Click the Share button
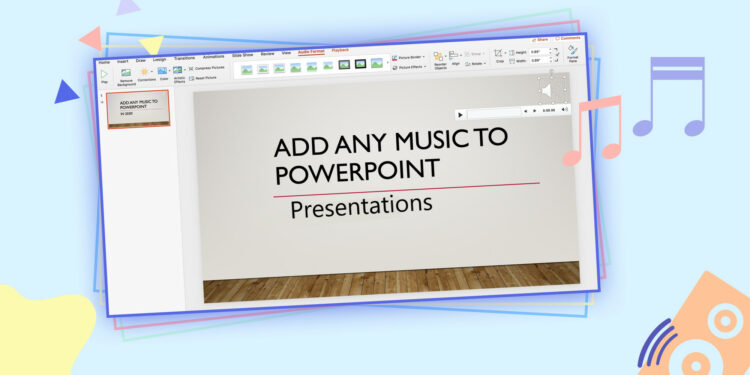The image size is (750, 375). (541, 40)
